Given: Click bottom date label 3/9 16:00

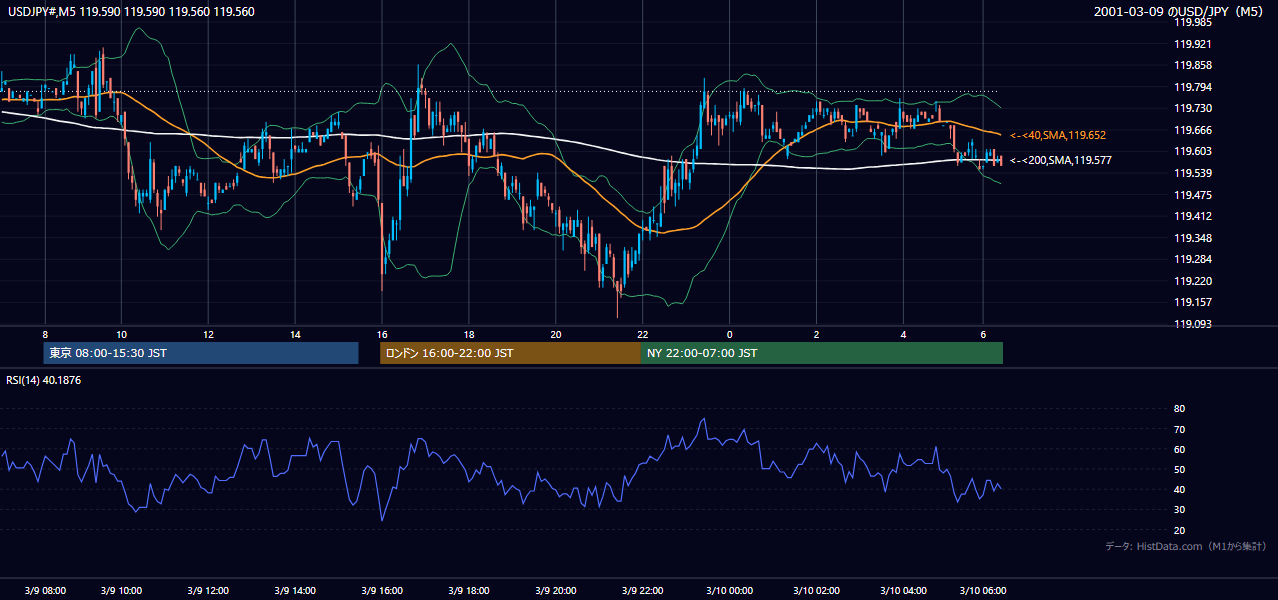Looking at the screenshot, I should [x=382, y=590].
